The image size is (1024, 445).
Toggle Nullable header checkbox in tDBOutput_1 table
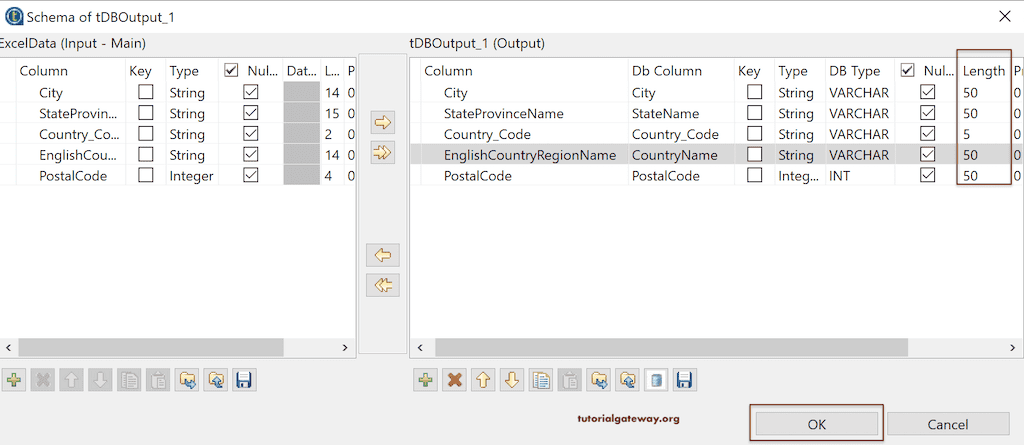pos(907,71)
